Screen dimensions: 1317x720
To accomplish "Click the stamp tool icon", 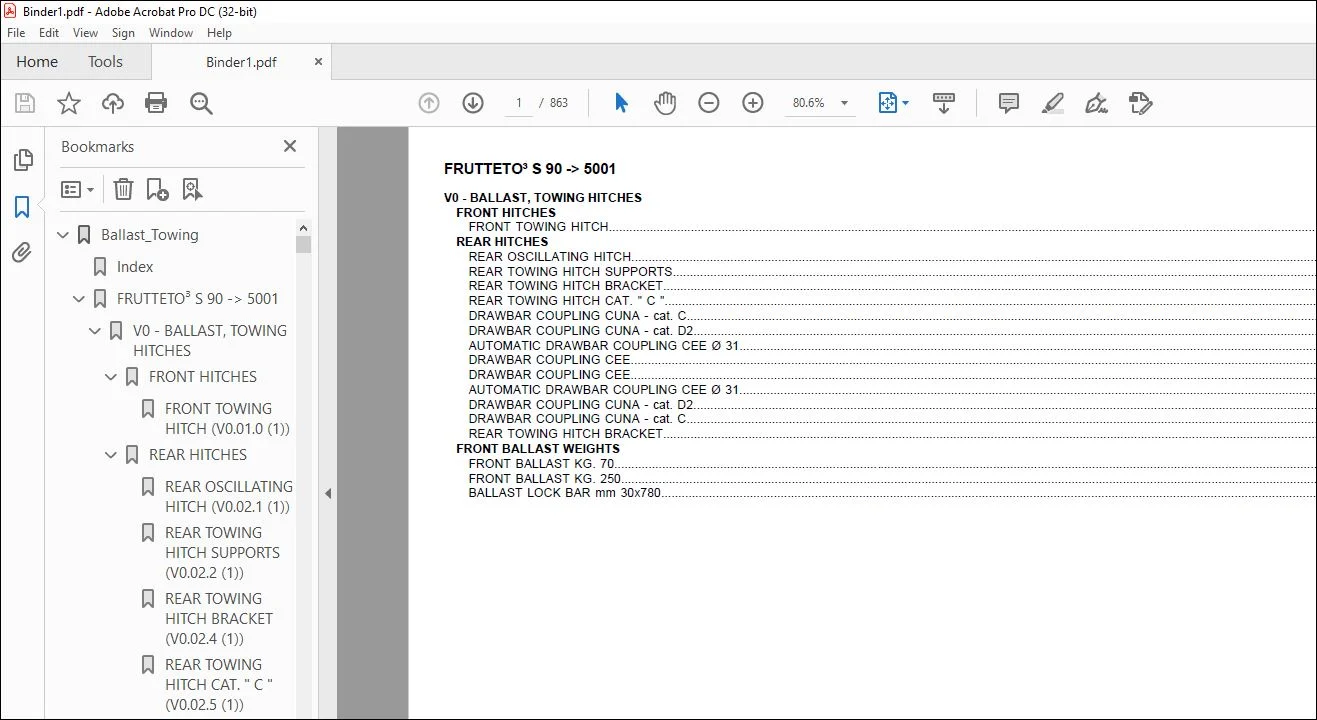I will pos(1140,103).
